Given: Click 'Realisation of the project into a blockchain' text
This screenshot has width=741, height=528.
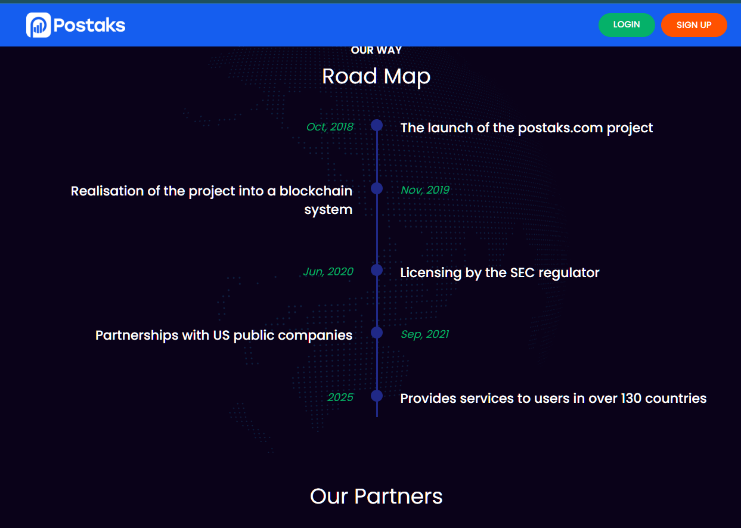Looking at the screenshot, I should tap(211, 191).
